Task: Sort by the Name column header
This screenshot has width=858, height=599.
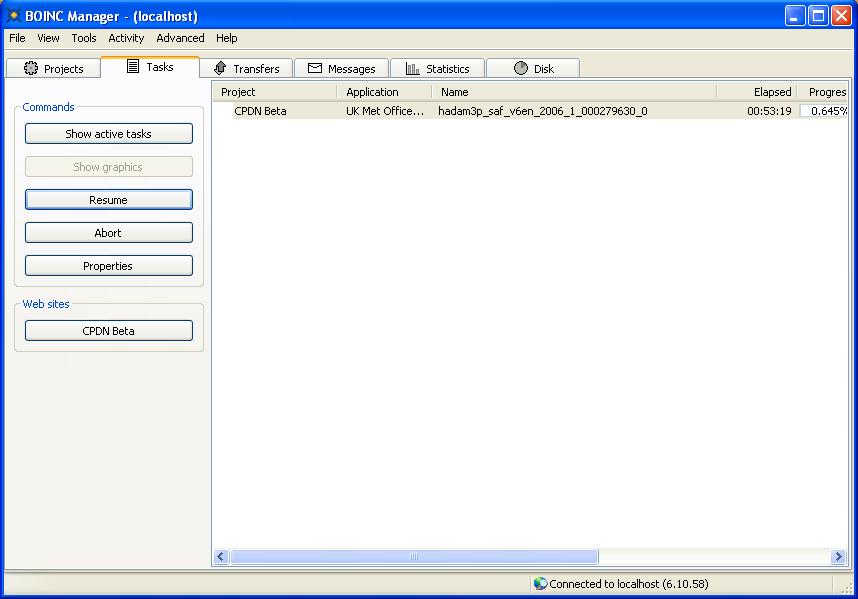Action: 575,92
